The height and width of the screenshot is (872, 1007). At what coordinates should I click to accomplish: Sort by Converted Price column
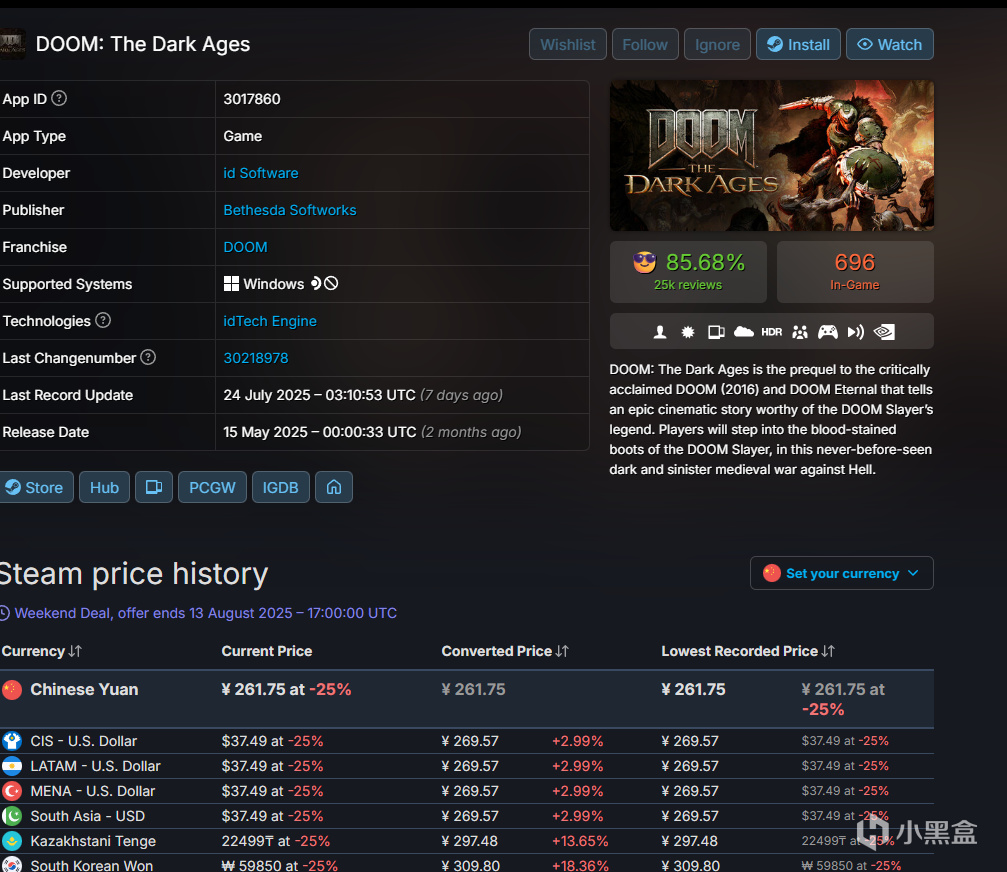pos(505,651)
